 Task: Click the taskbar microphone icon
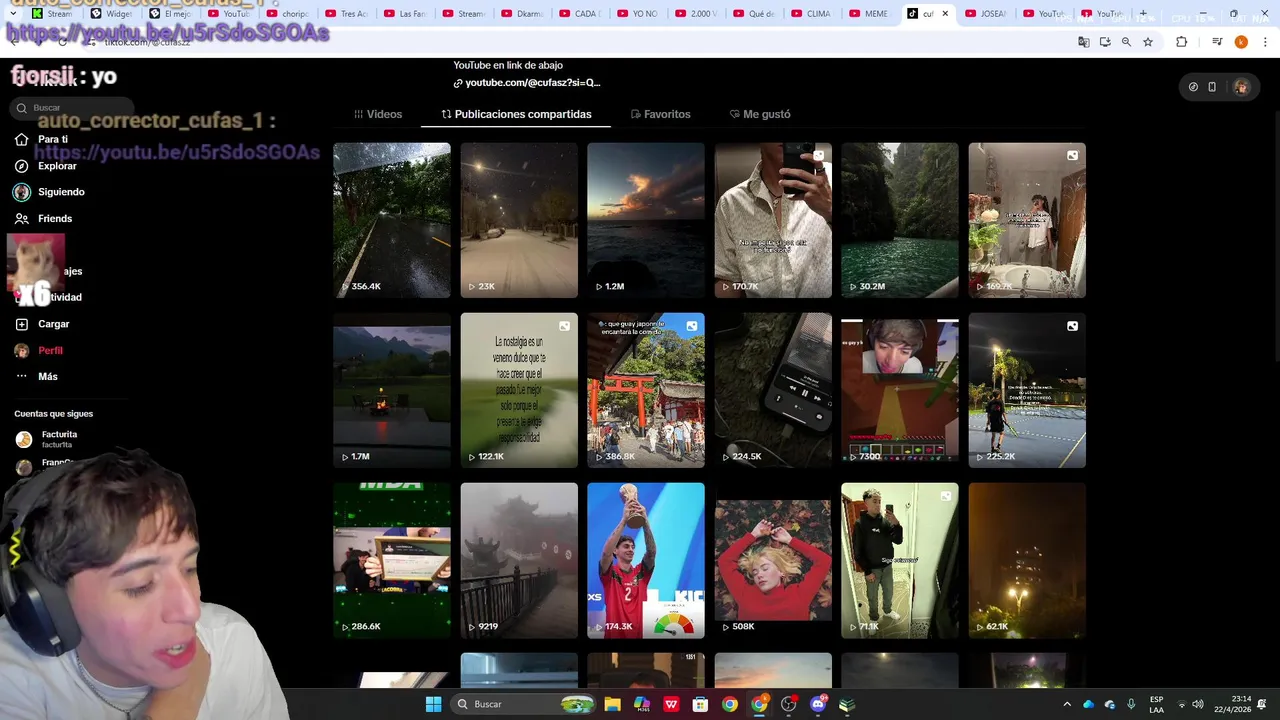(1131, 704)
